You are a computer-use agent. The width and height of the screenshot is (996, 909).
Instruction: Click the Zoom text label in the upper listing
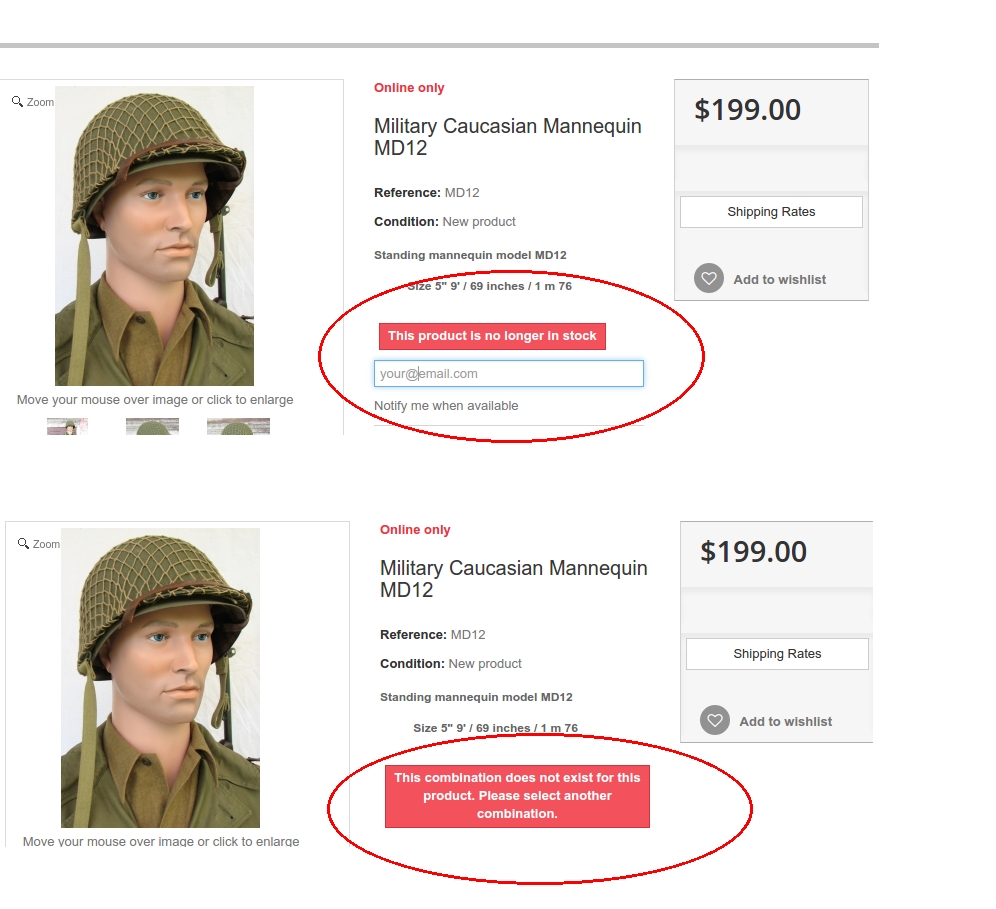click(x=41, y=103)
